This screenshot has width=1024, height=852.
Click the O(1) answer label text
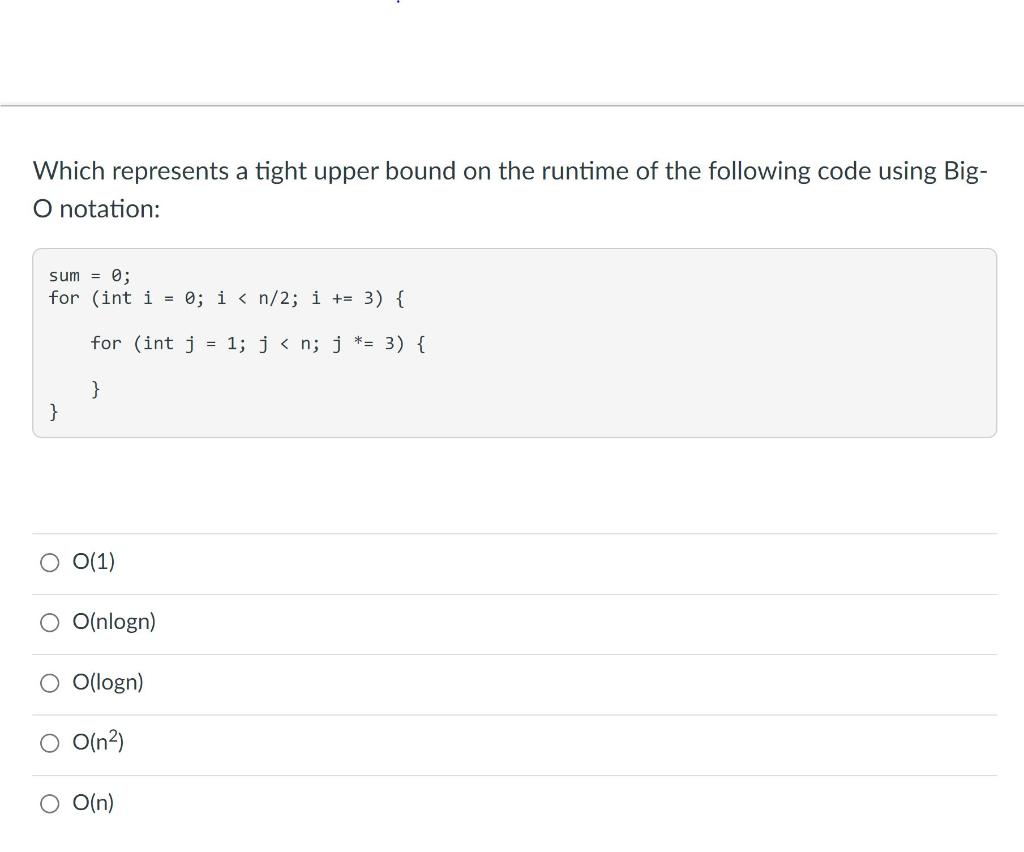coord(93,561)
